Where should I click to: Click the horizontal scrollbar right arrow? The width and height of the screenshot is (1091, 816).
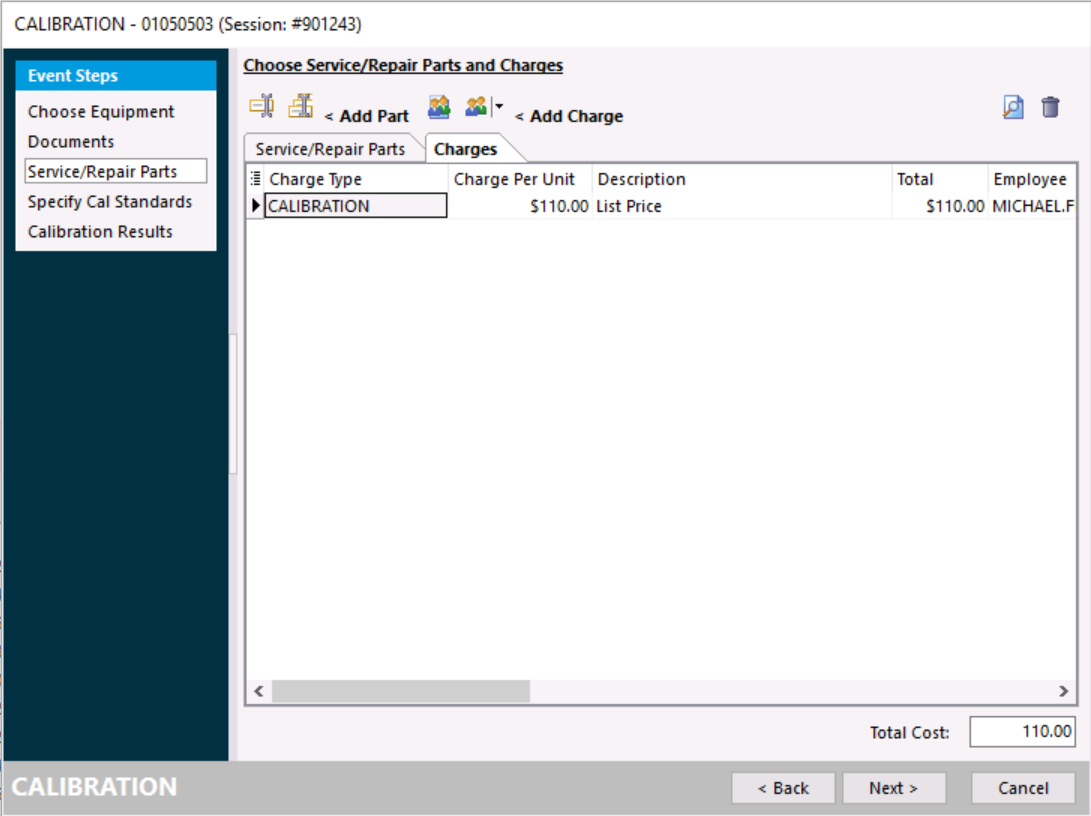1064,691
